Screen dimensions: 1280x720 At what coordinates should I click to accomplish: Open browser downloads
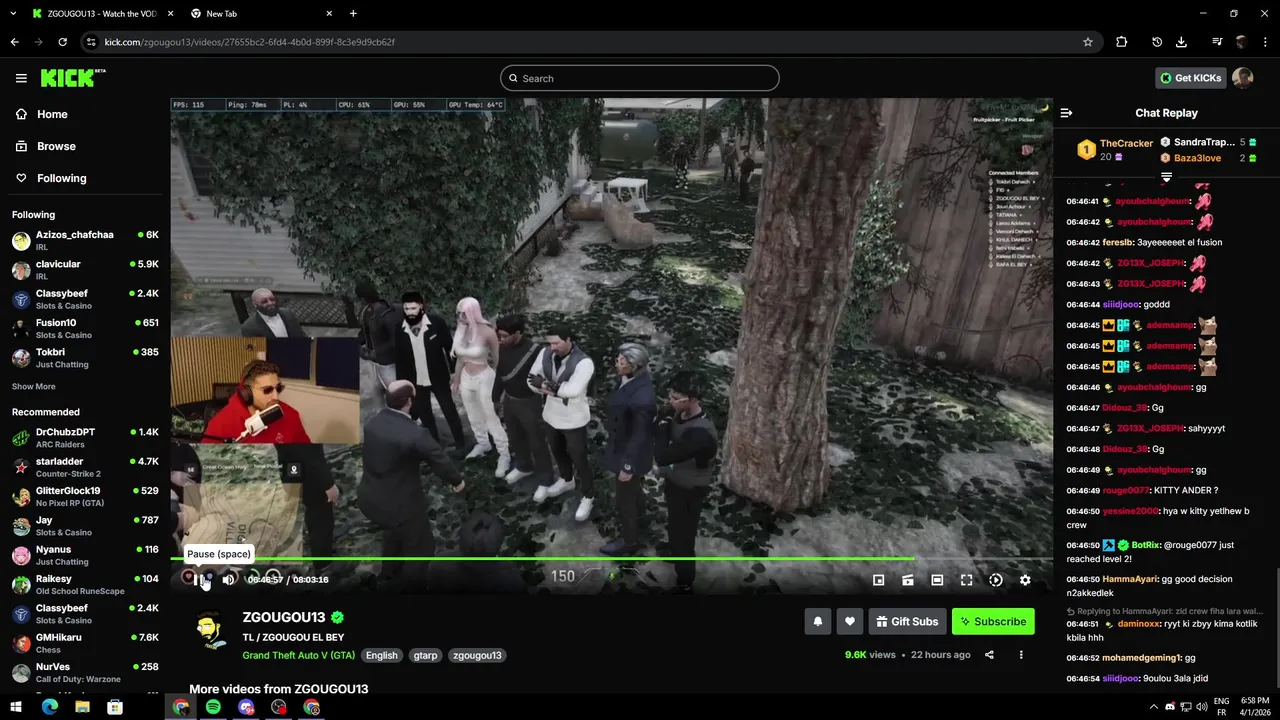[x=1181, y=42]
